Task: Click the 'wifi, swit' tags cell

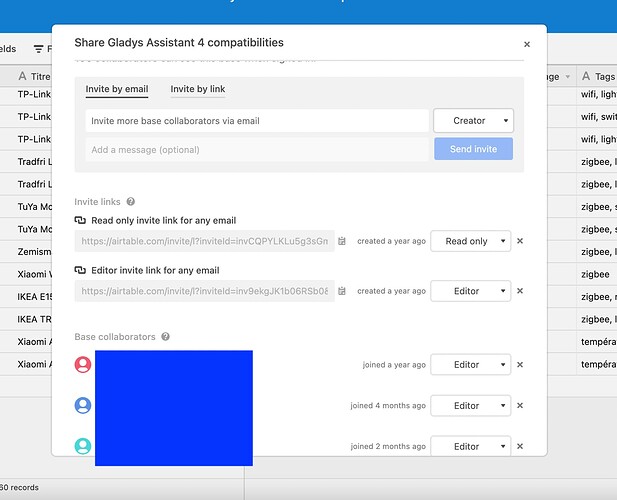Action: [597, 117]
